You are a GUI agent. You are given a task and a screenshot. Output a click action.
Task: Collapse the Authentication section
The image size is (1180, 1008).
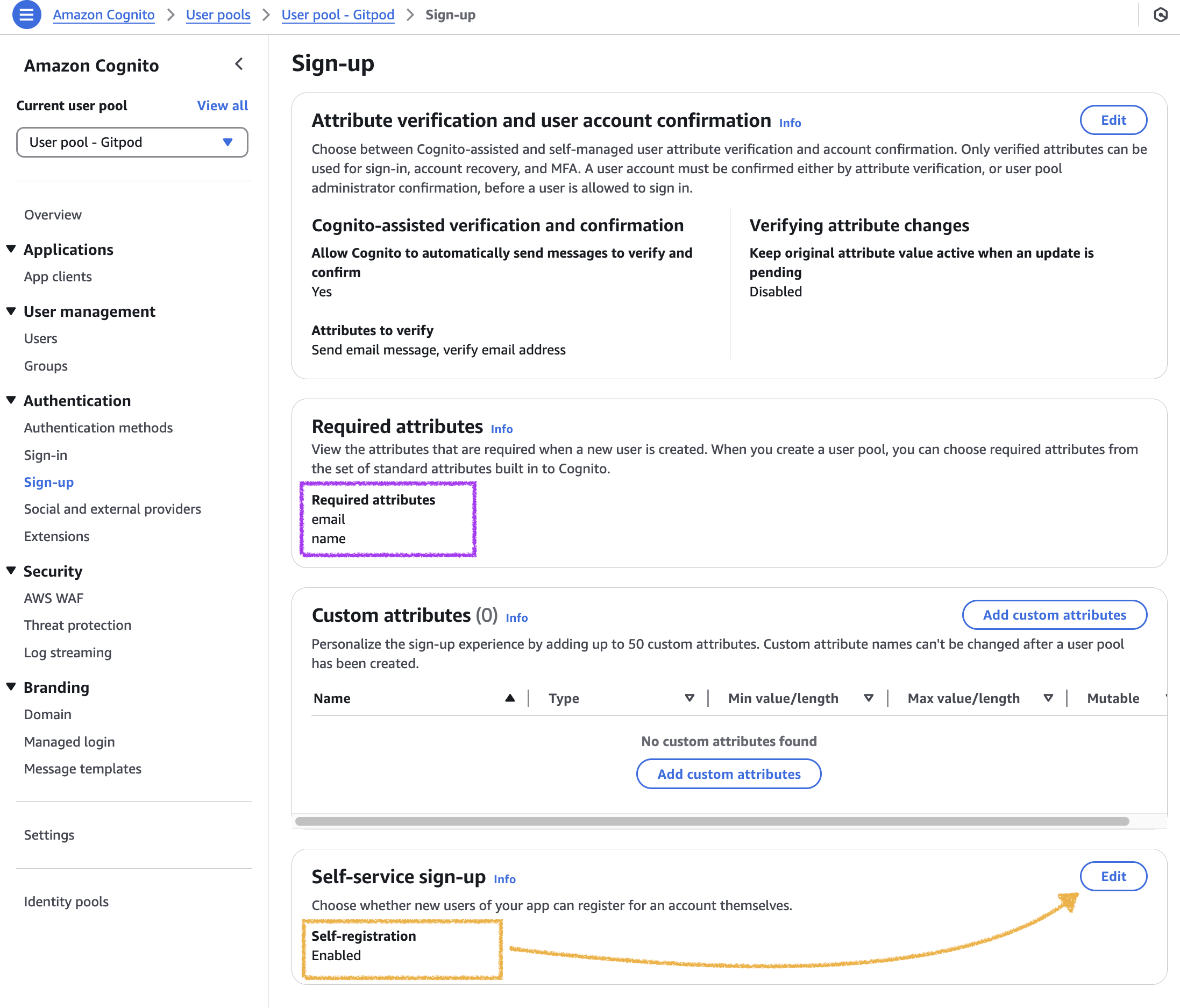pyautogui.click(x=11, y=400)
